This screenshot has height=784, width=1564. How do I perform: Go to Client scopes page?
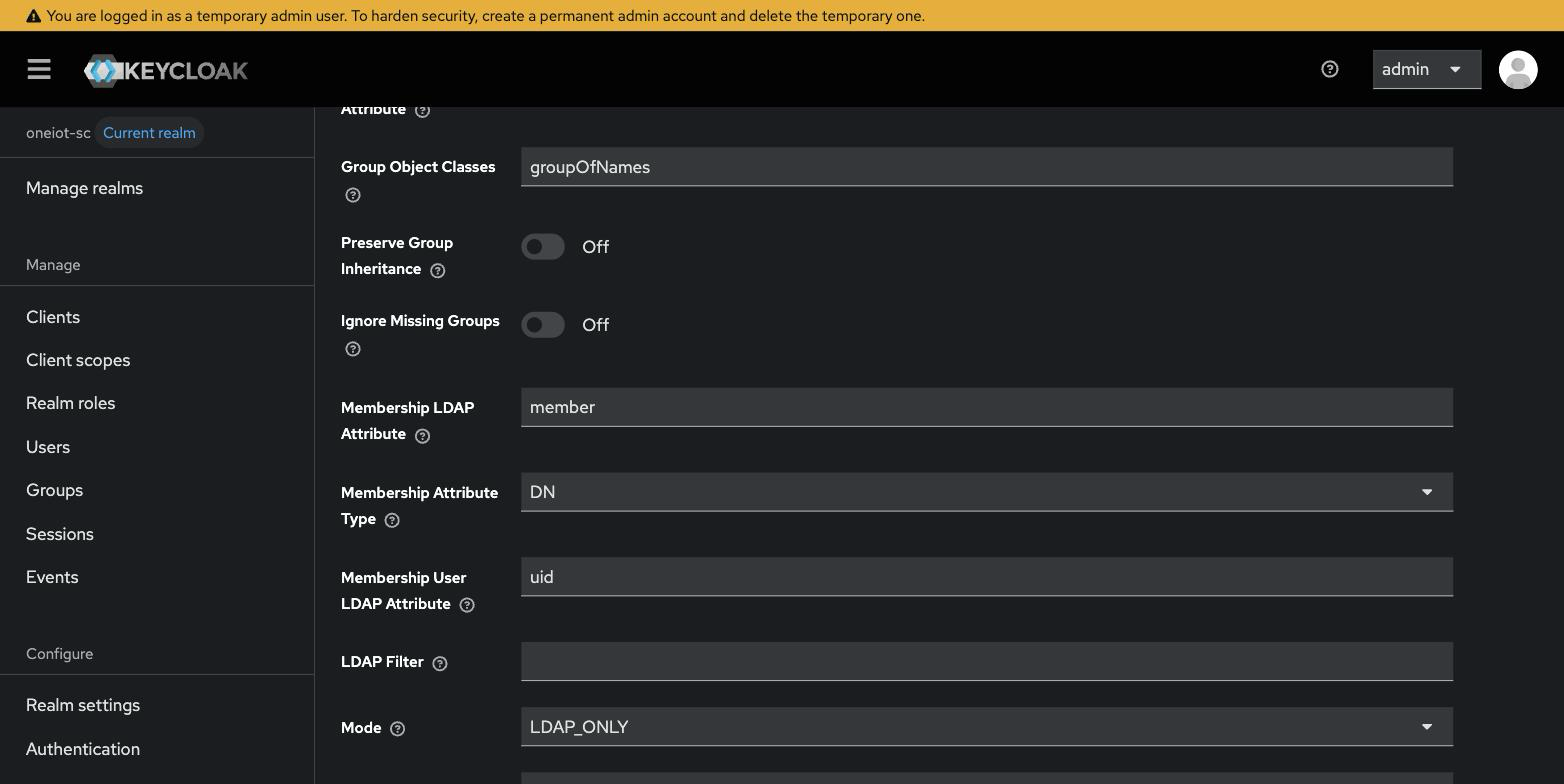[78, 360]
